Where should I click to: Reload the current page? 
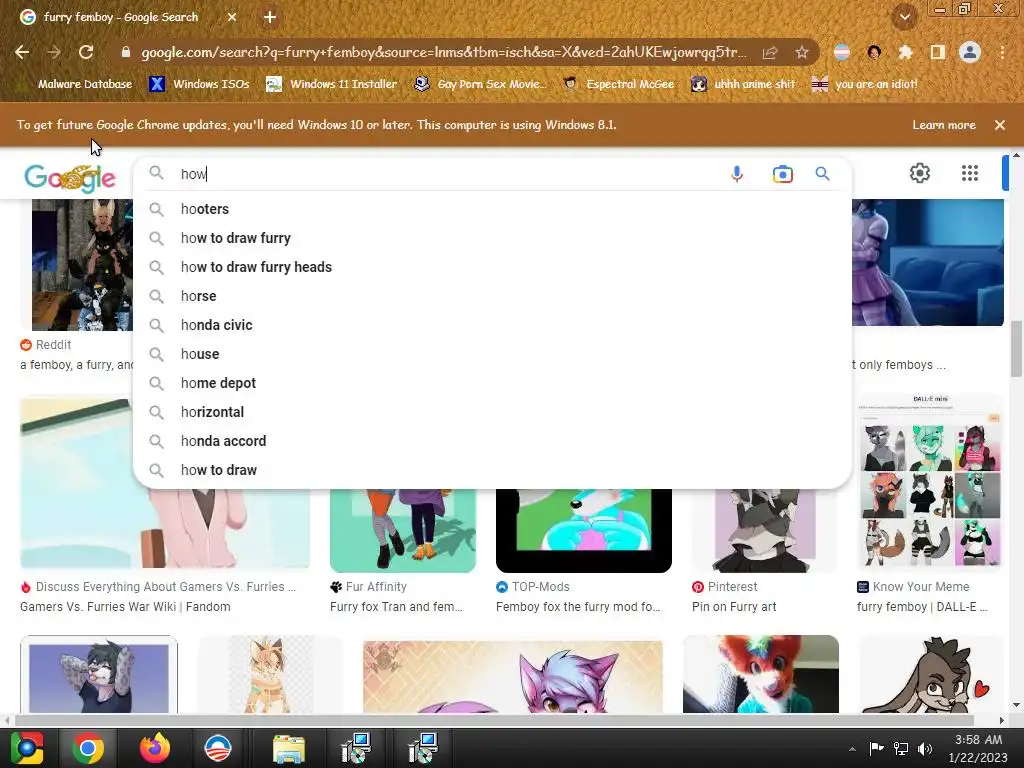[86, 52]
